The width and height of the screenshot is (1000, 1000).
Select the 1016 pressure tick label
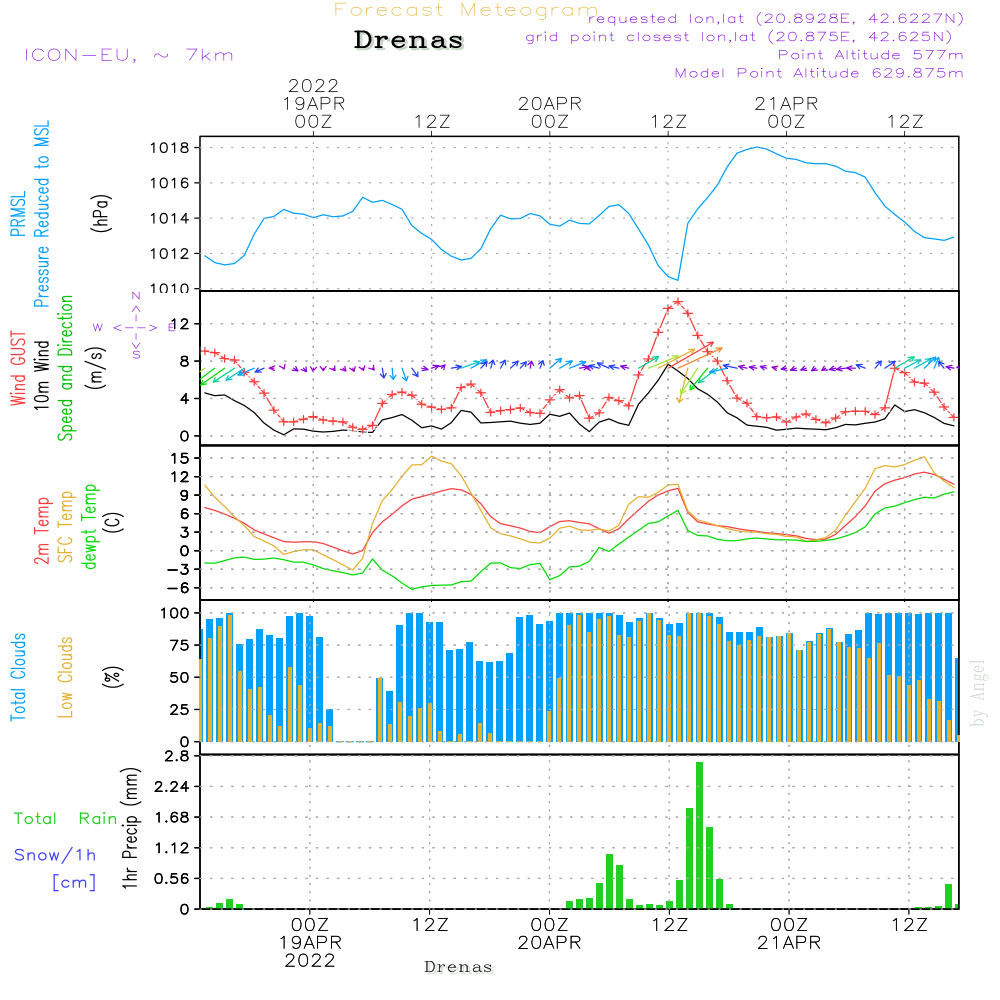point(170,184)
